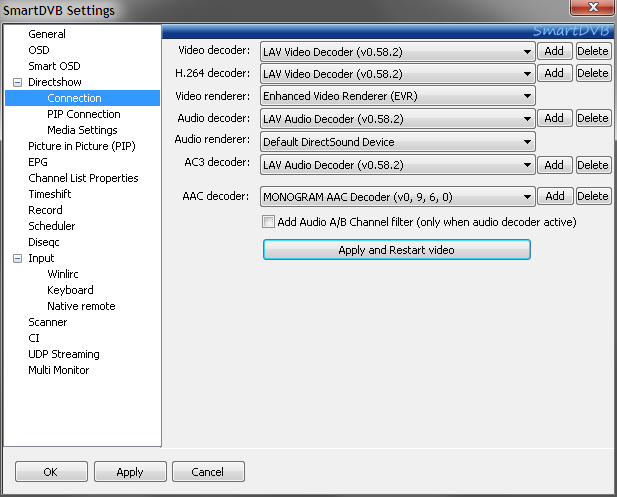Enable Add Audio A/B Channel filter checkbox
Screen dimensions: 617x497
[x=268, y=222]
